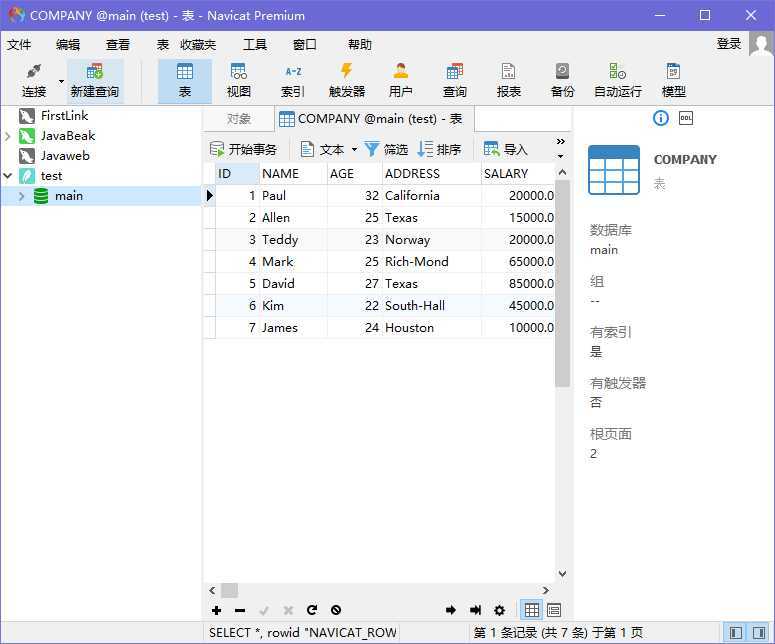Delete the record with minus icon

click(240, 610)
